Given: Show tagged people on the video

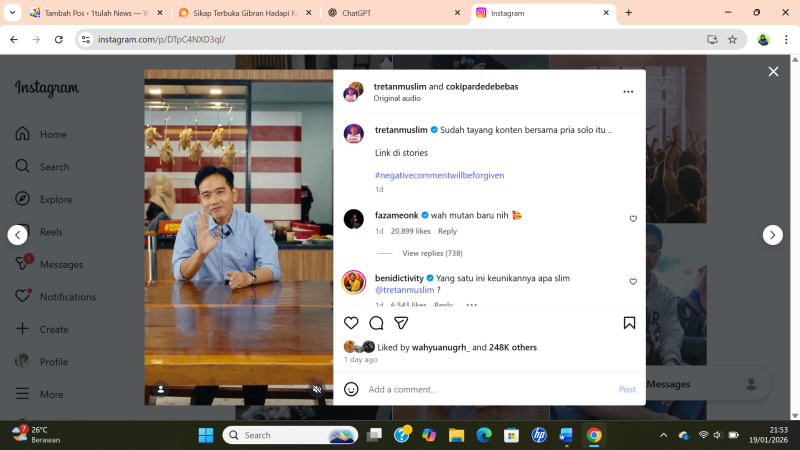Looking at the screenshot, I should click(161, 389).
